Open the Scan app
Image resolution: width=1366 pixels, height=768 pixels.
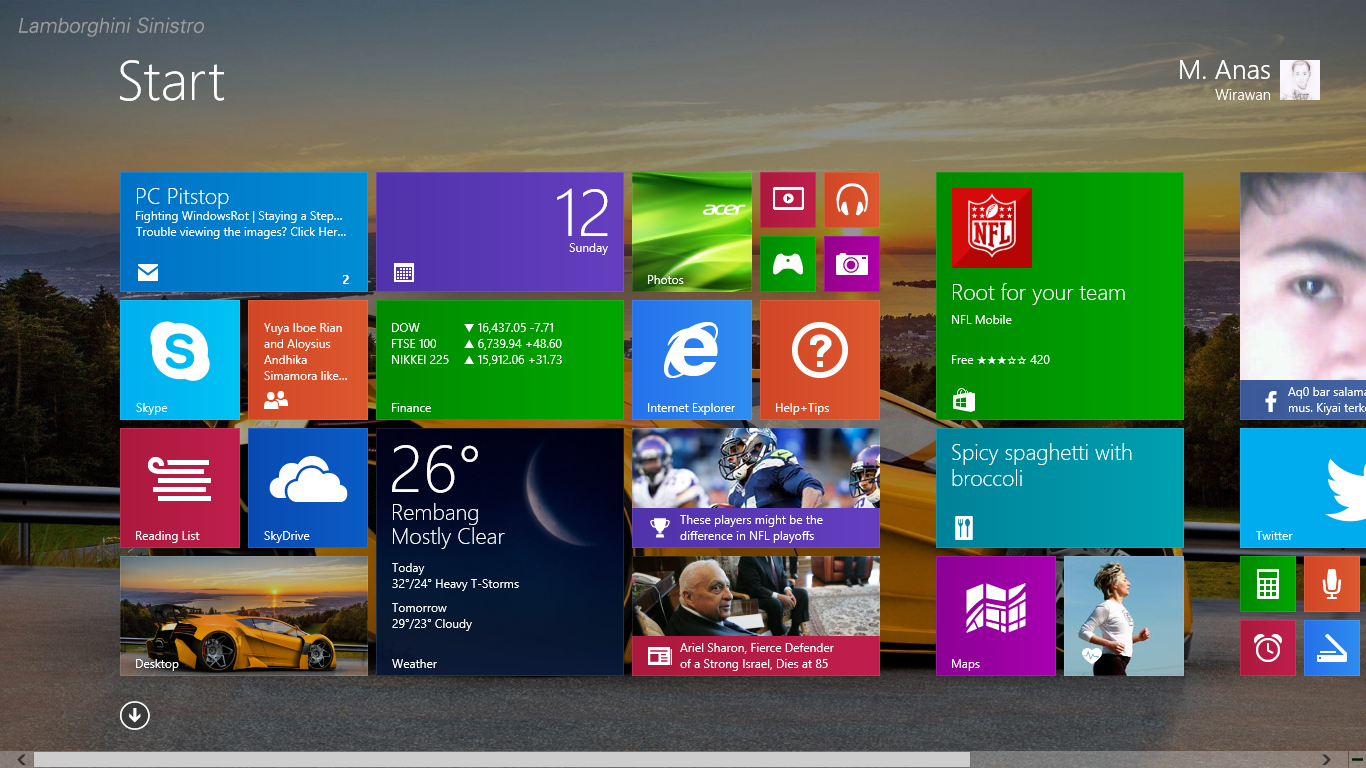point(1331,647)
